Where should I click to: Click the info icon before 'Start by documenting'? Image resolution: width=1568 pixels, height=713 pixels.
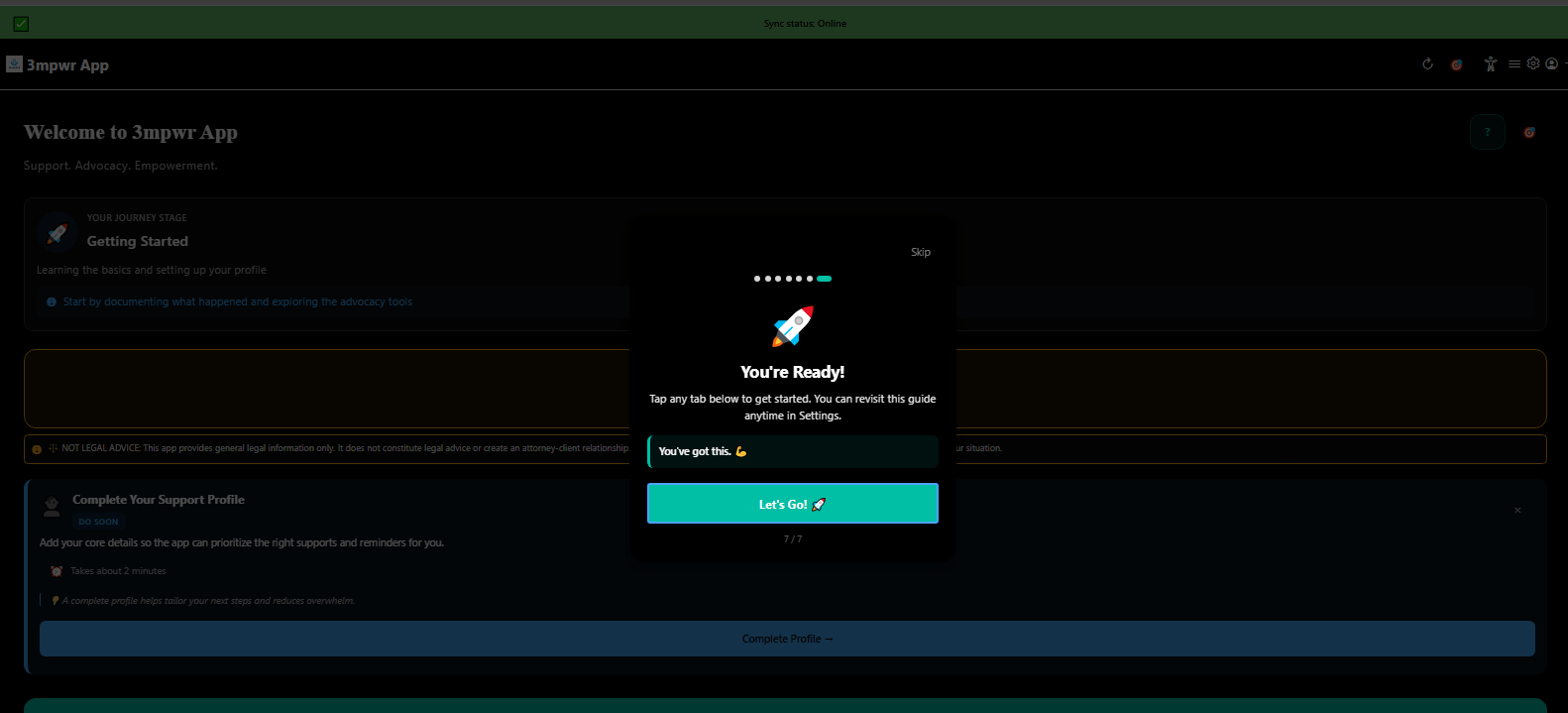click(52, 302)
